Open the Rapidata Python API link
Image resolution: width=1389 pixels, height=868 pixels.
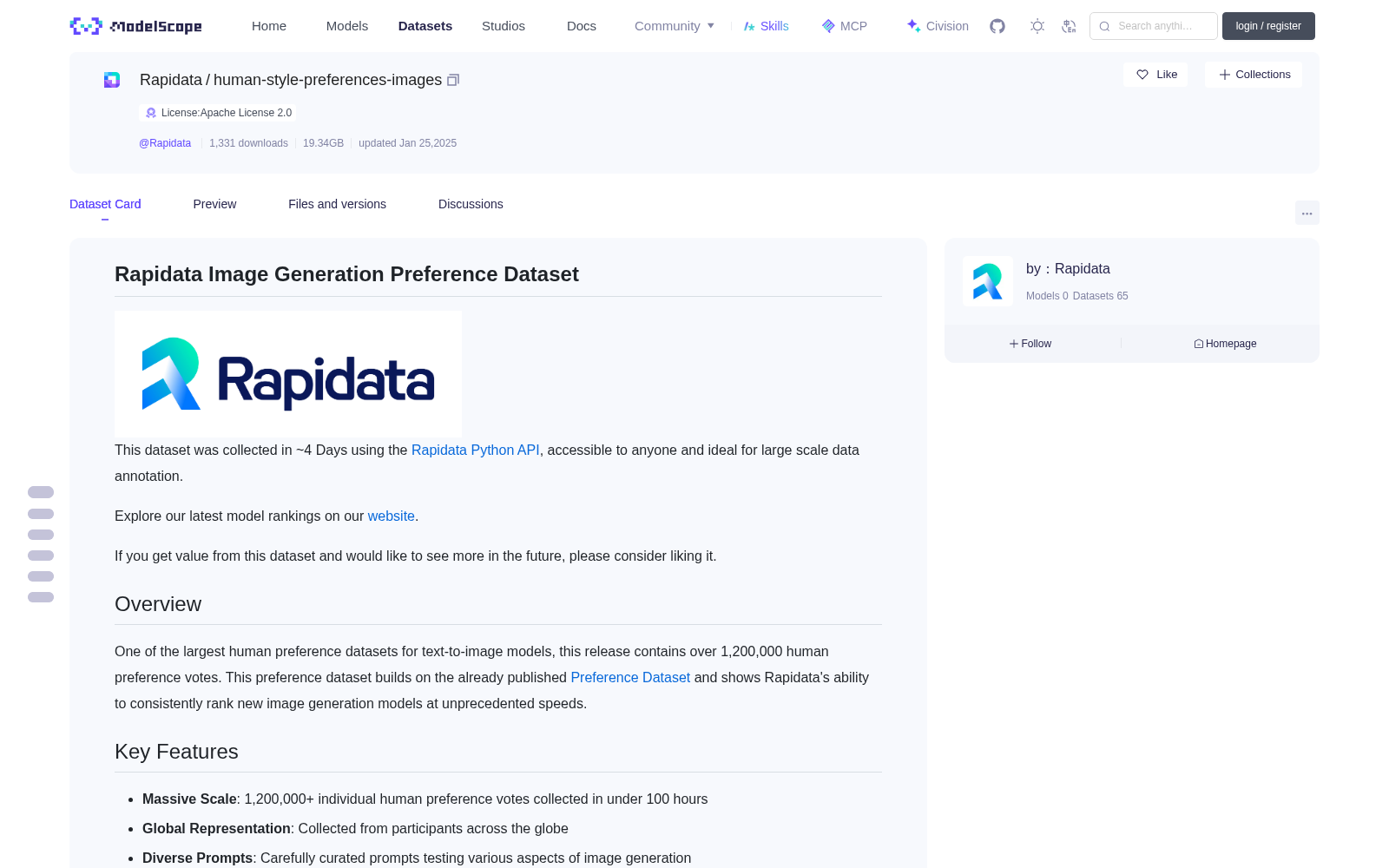tap(475, 450)
